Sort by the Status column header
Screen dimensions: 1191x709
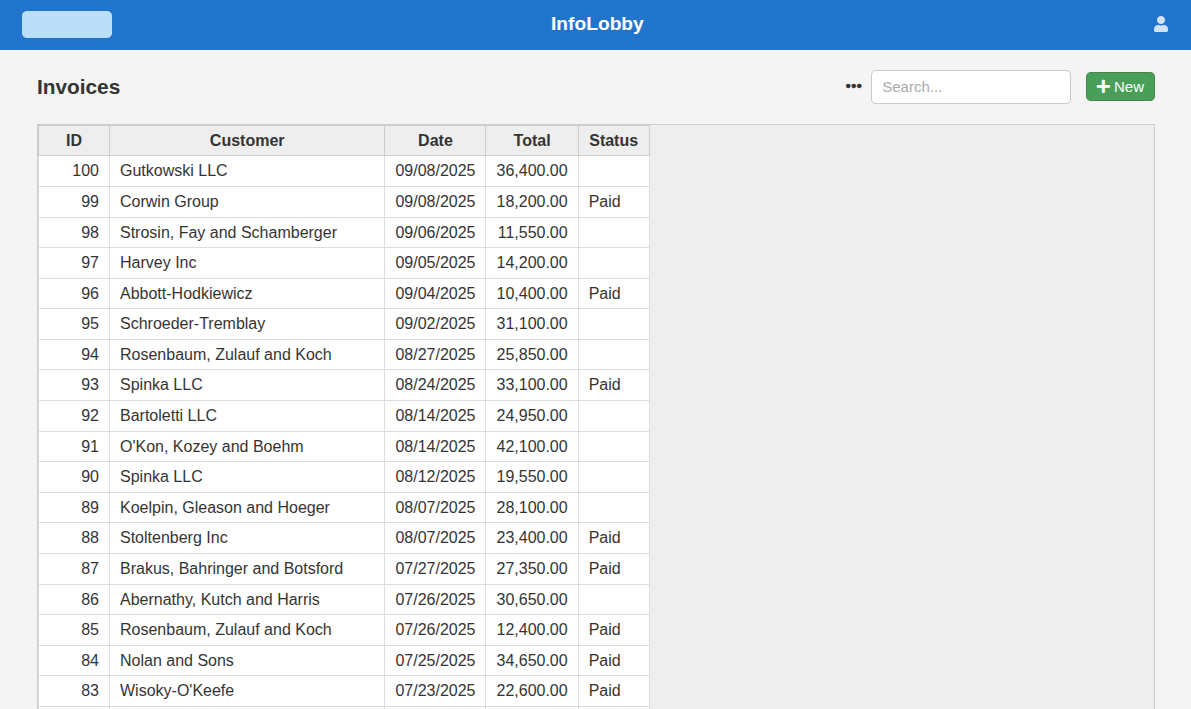(613, 141)
